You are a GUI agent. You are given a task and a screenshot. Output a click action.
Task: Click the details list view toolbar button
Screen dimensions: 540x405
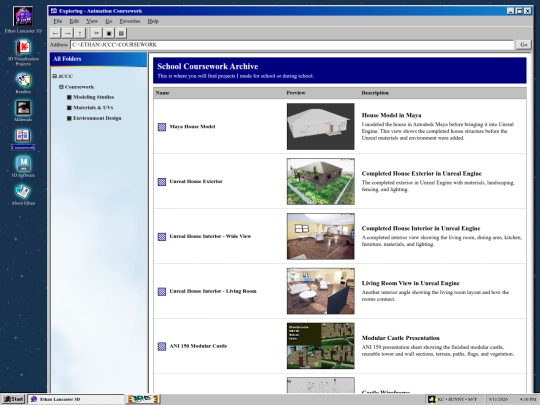(121, 33)
